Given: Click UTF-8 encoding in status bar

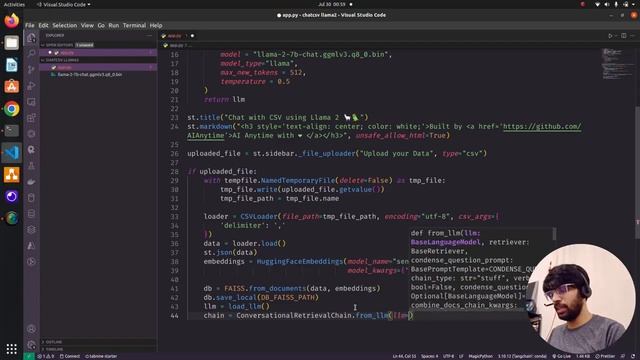Looking at the screenshot, I should [448, 356].
